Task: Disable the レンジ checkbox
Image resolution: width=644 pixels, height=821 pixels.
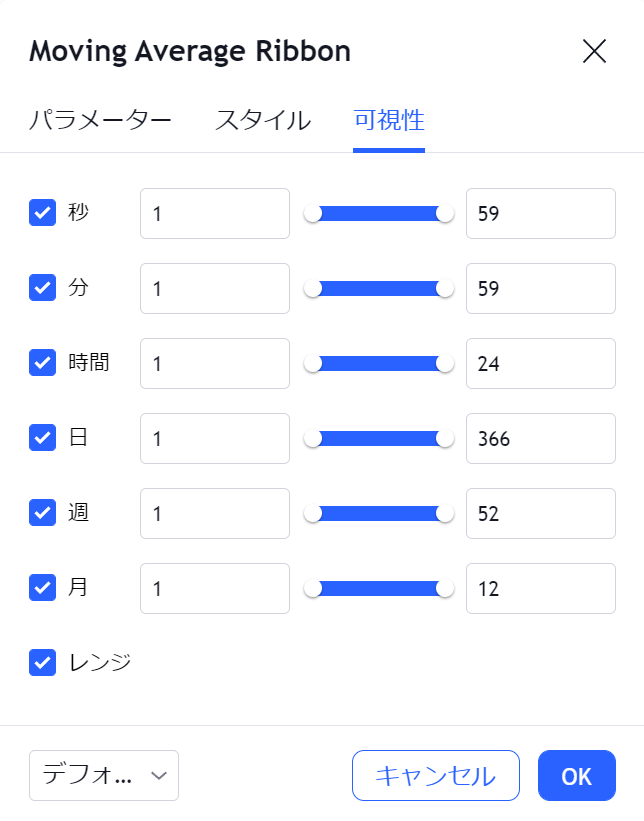Action: (43, 662)
